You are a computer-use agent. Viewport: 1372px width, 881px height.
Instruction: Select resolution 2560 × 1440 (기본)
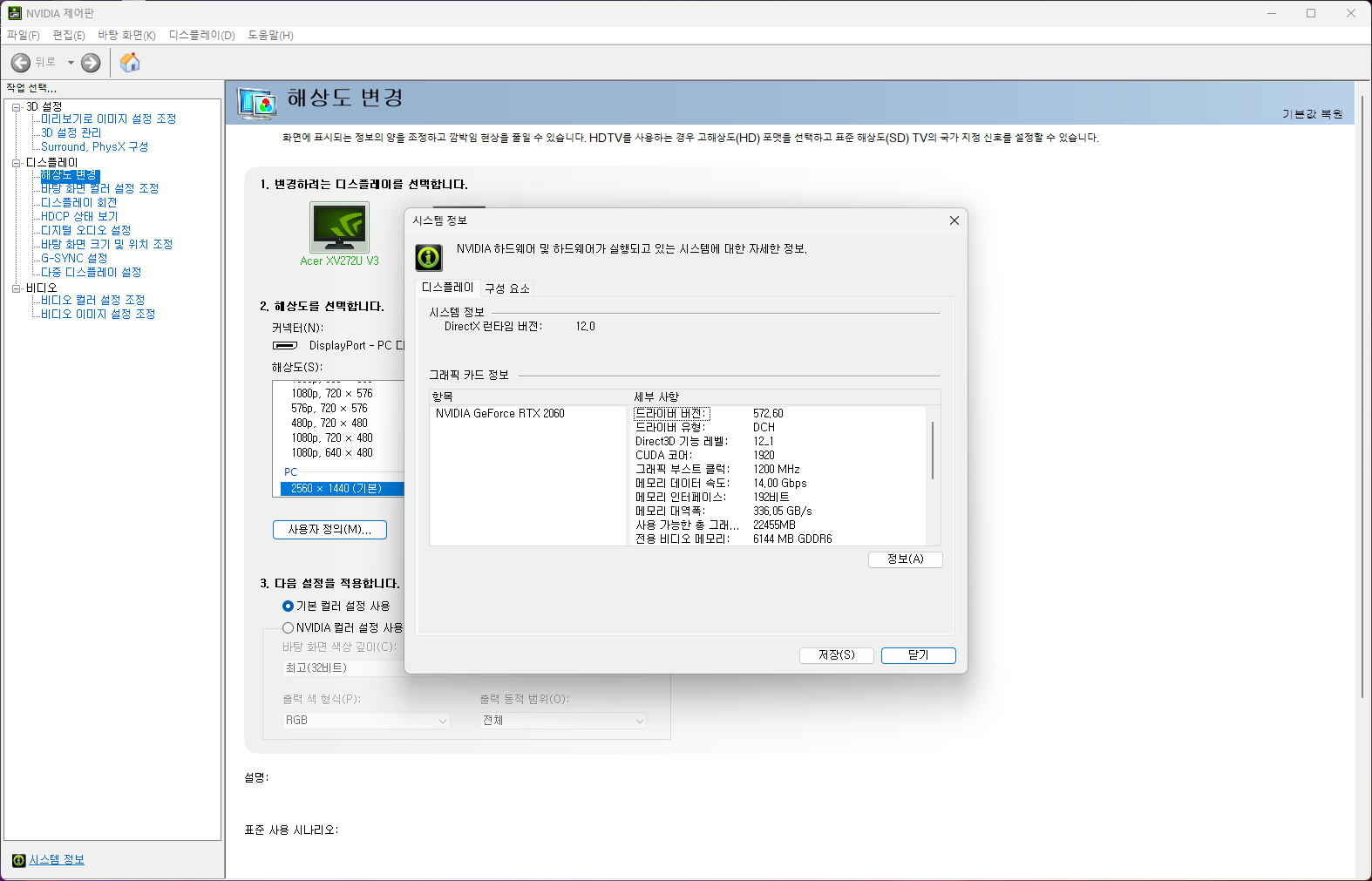(343, 489)
